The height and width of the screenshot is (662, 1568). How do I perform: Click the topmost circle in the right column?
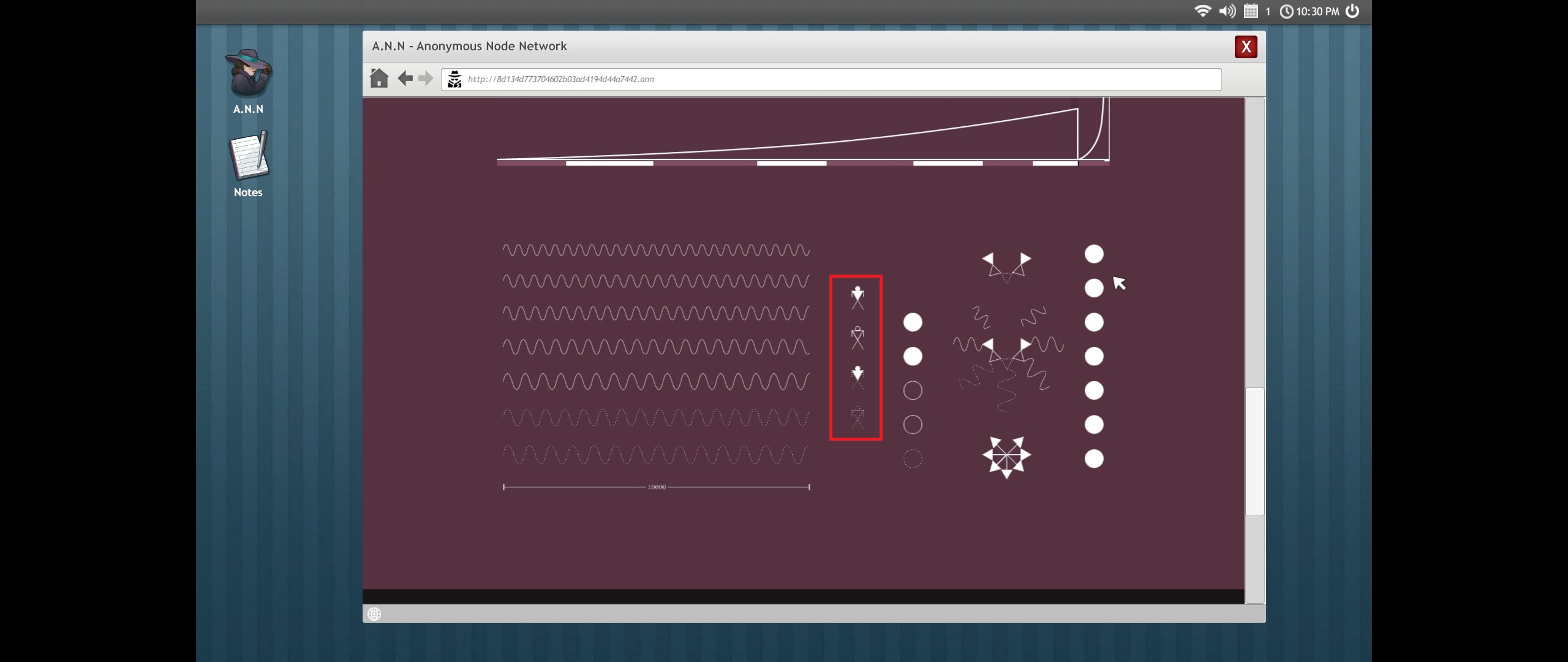(x=1094, y=254)
